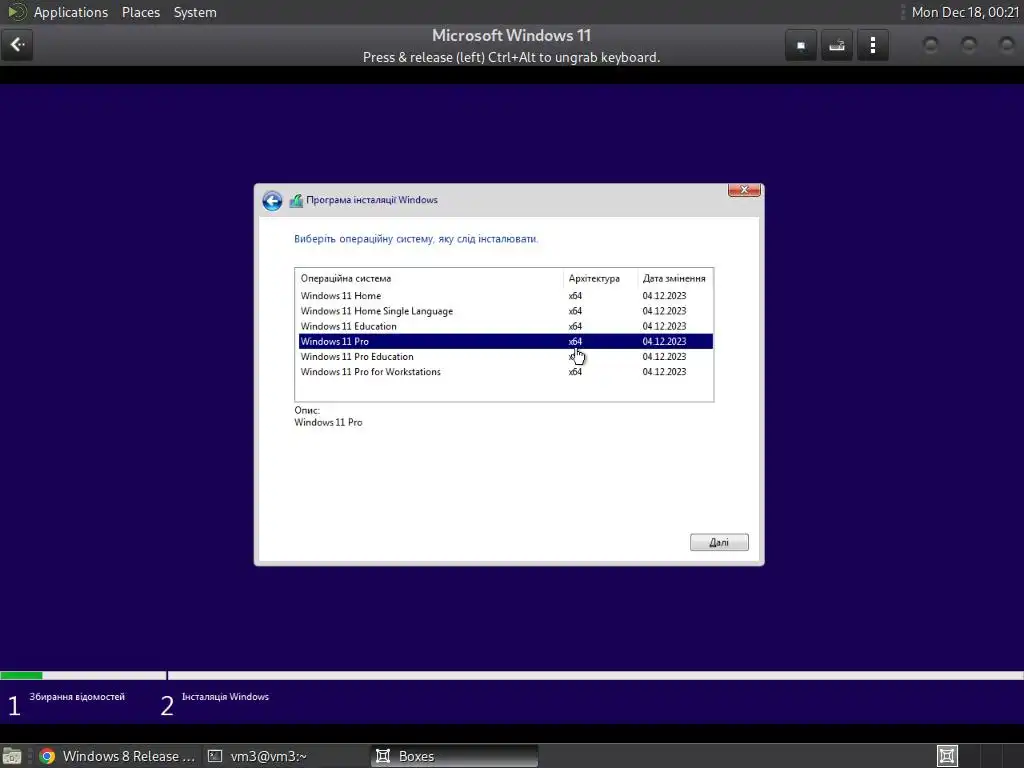Switch to Boxes taskbar item
This screenshot has width=1024, height=768.
click(x=455, y=756)
